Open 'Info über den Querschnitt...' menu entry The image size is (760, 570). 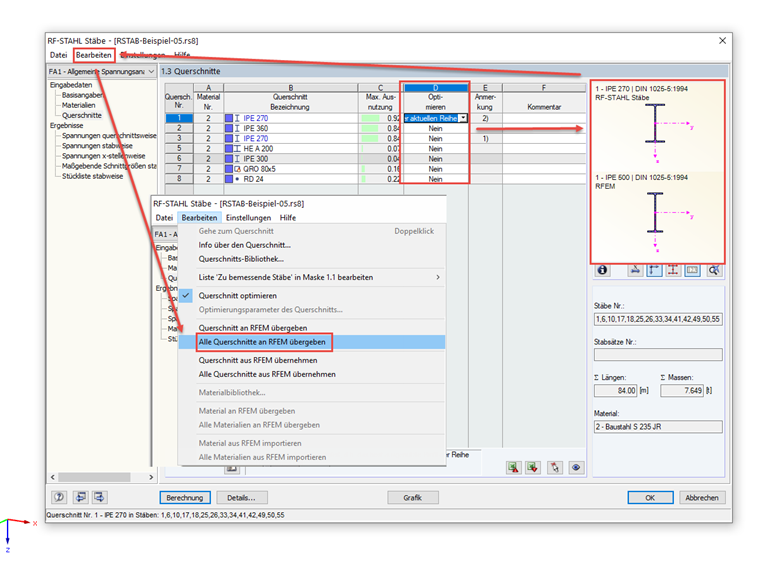(312, 245)
